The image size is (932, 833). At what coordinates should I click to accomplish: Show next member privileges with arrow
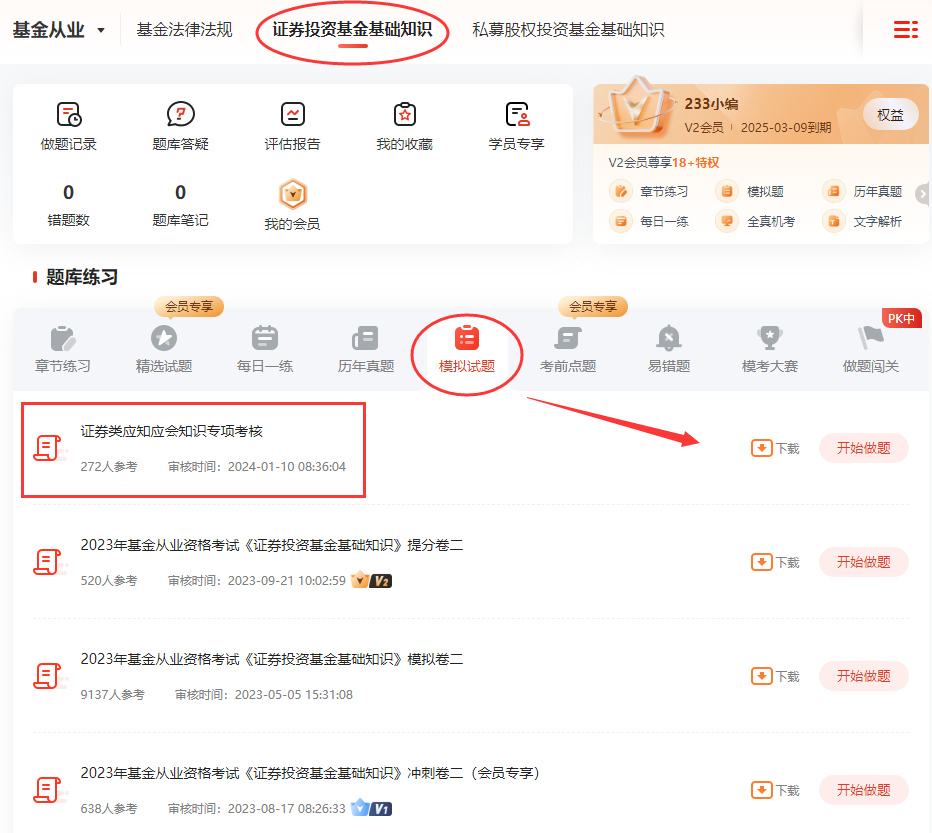coord(922,194)
